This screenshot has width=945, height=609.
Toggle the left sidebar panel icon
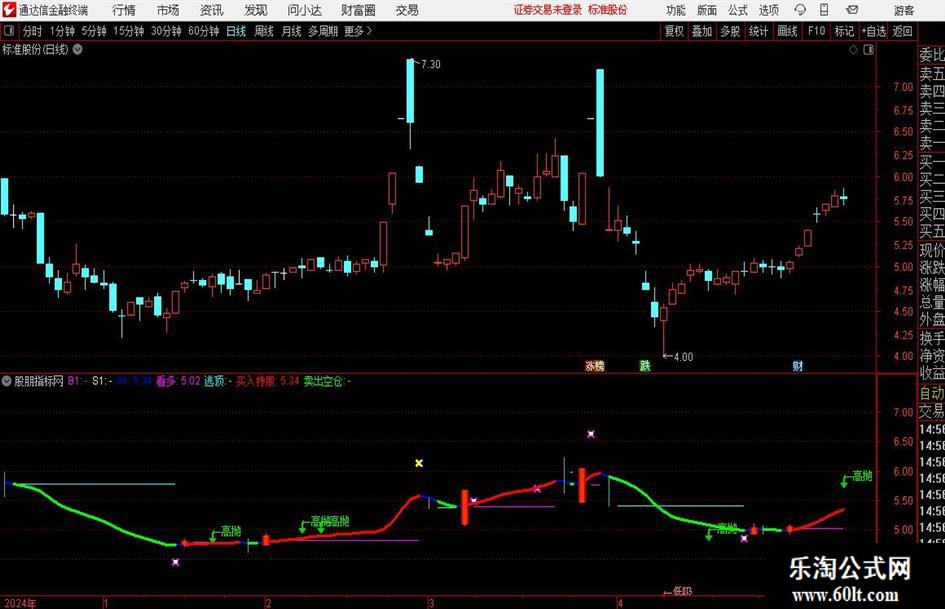[x=9, y=31]
